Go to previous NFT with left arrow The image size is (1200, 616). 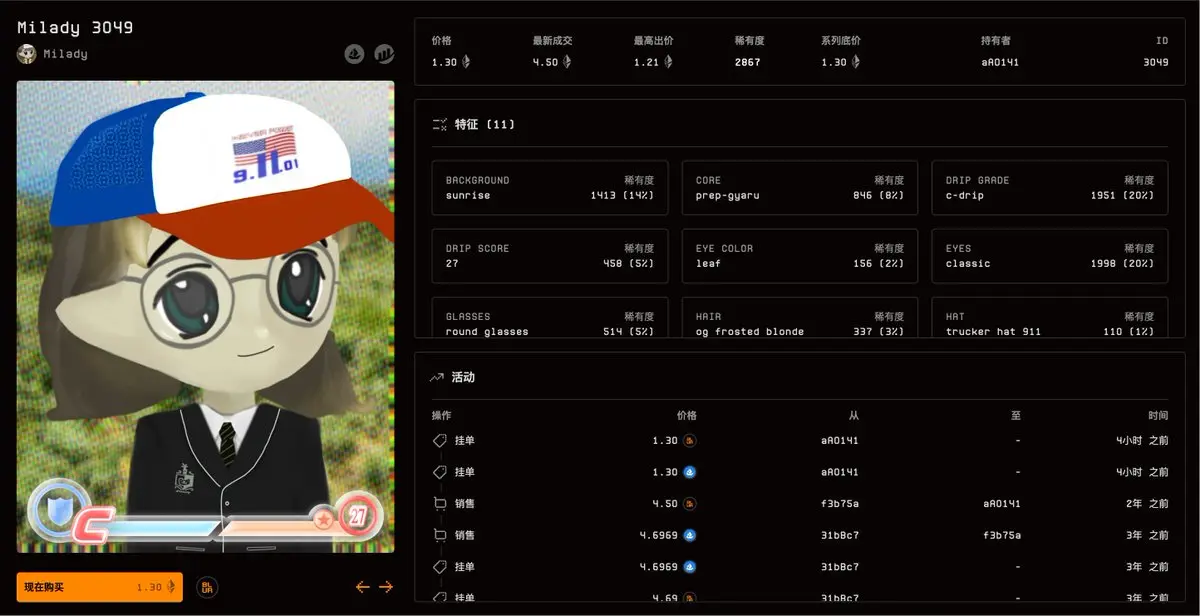point(363,588)
